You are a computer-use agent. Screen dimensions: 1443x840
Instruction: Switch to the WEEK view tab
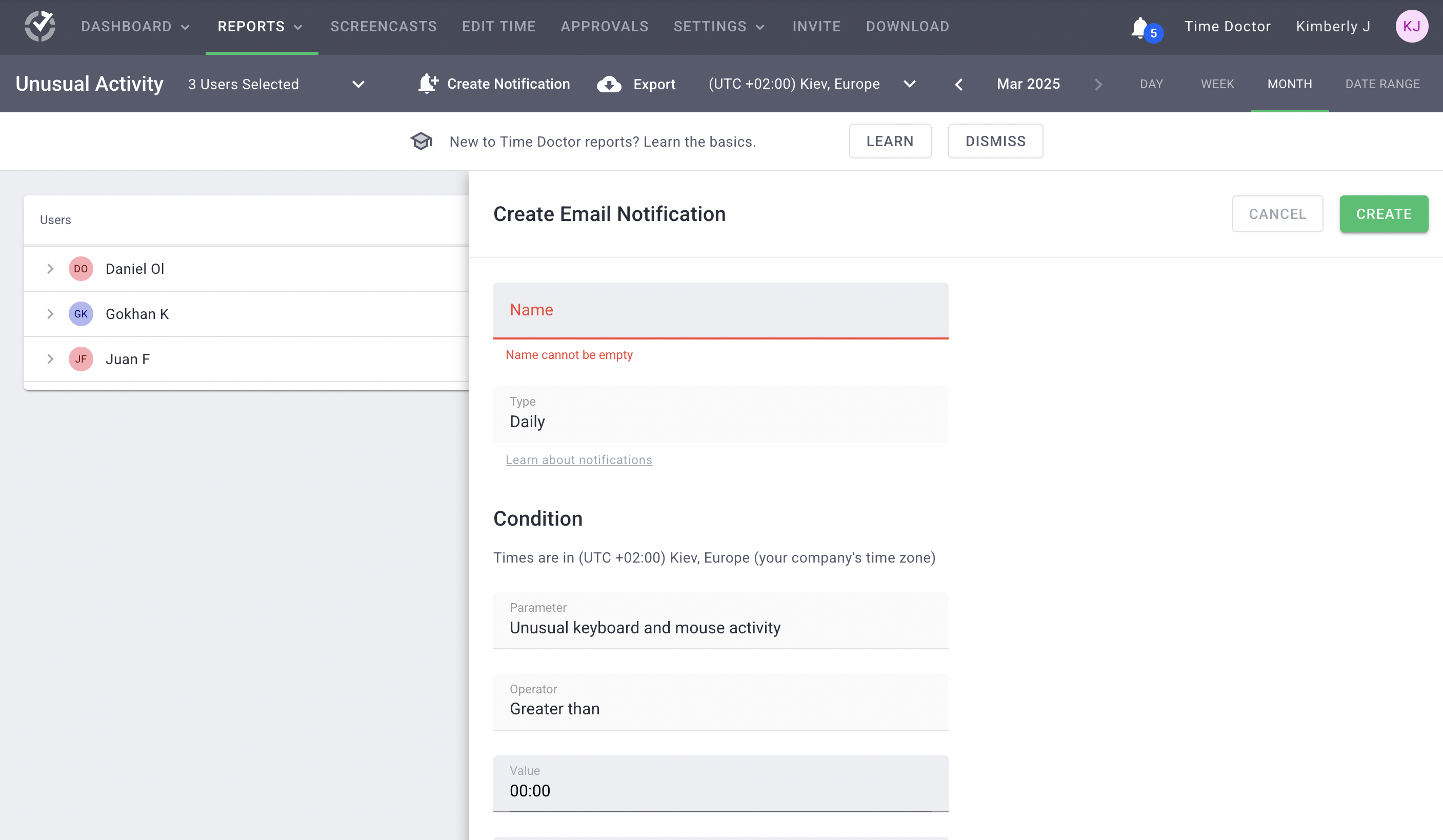click(1217, 84)
